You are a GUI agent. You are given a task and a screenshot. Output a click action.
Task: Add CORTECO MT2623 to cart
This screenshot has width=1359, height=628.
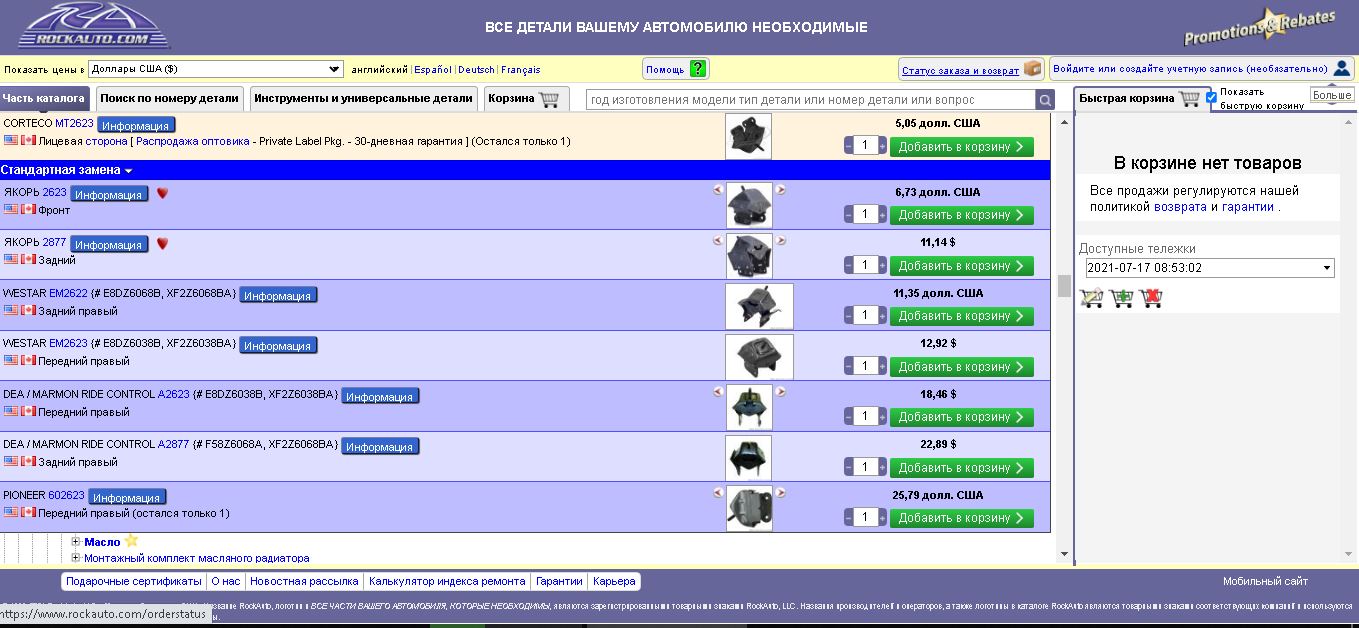[962, 147]
